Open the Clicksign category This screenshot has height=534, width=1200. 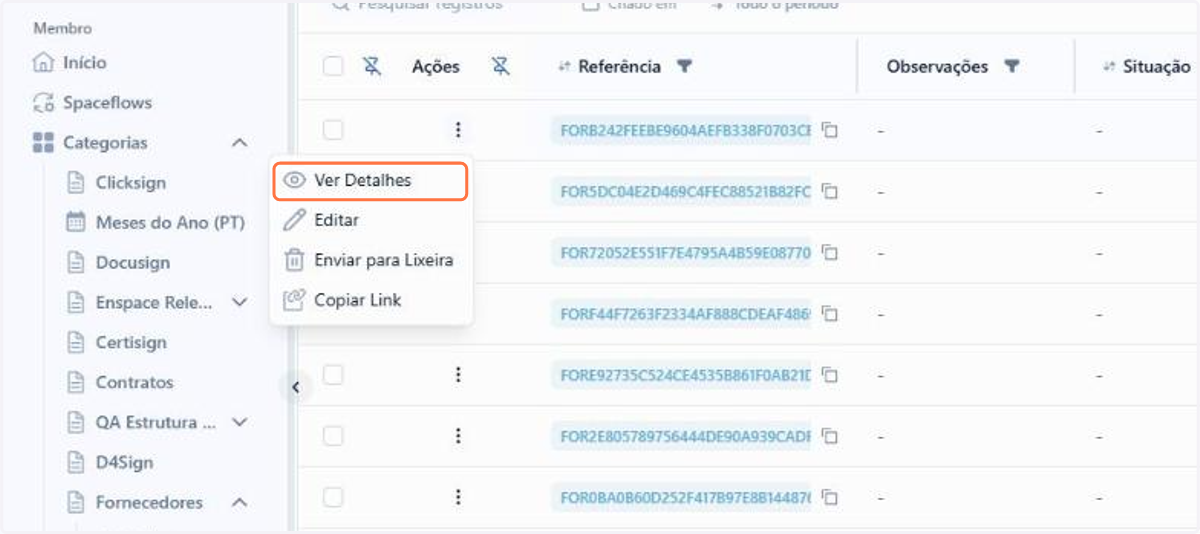131,183
